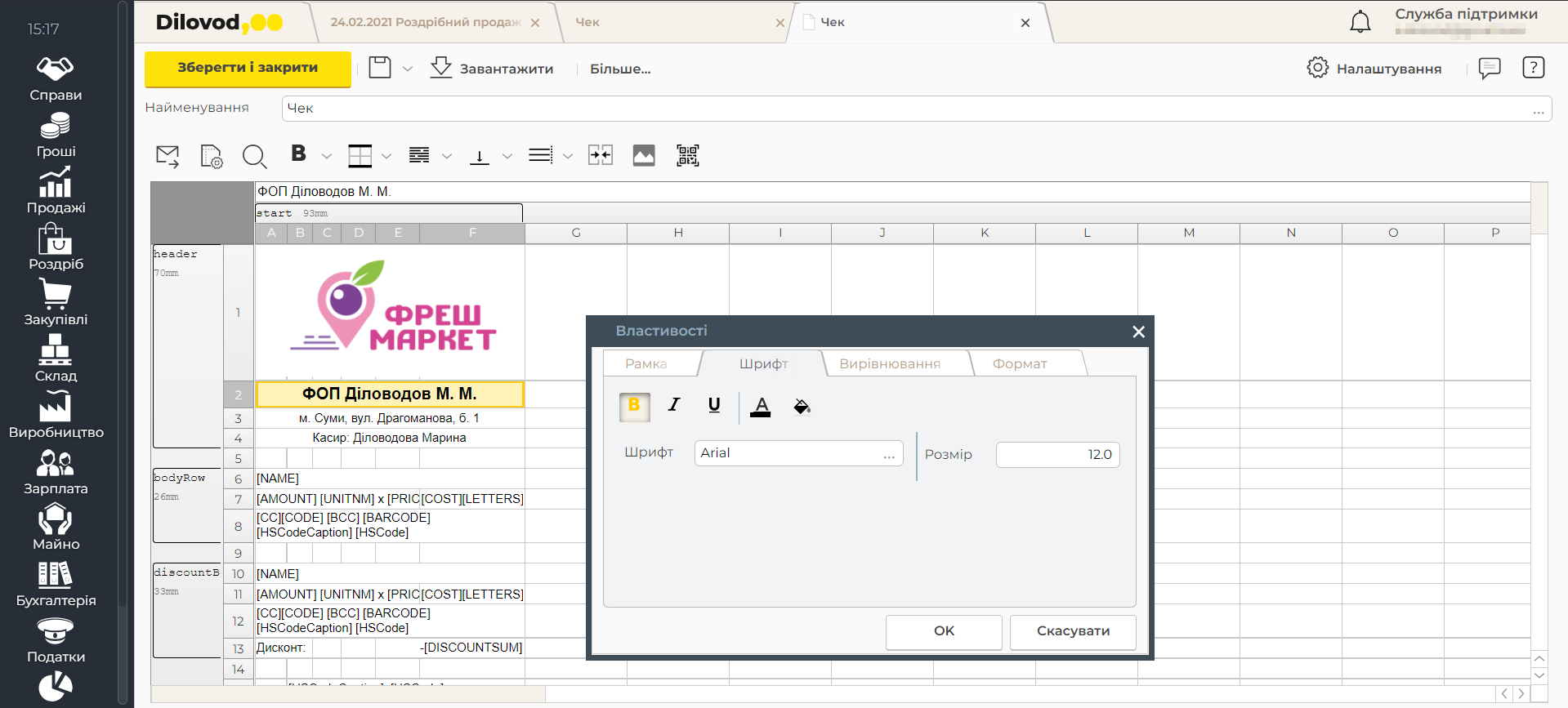Click the merge cells icon
This screenshot has height=708, width=1568.
click(601, 155)
